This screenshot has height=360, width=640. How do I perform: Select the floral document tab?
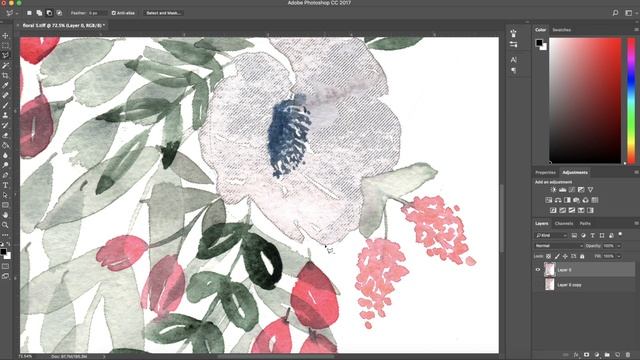64,25
